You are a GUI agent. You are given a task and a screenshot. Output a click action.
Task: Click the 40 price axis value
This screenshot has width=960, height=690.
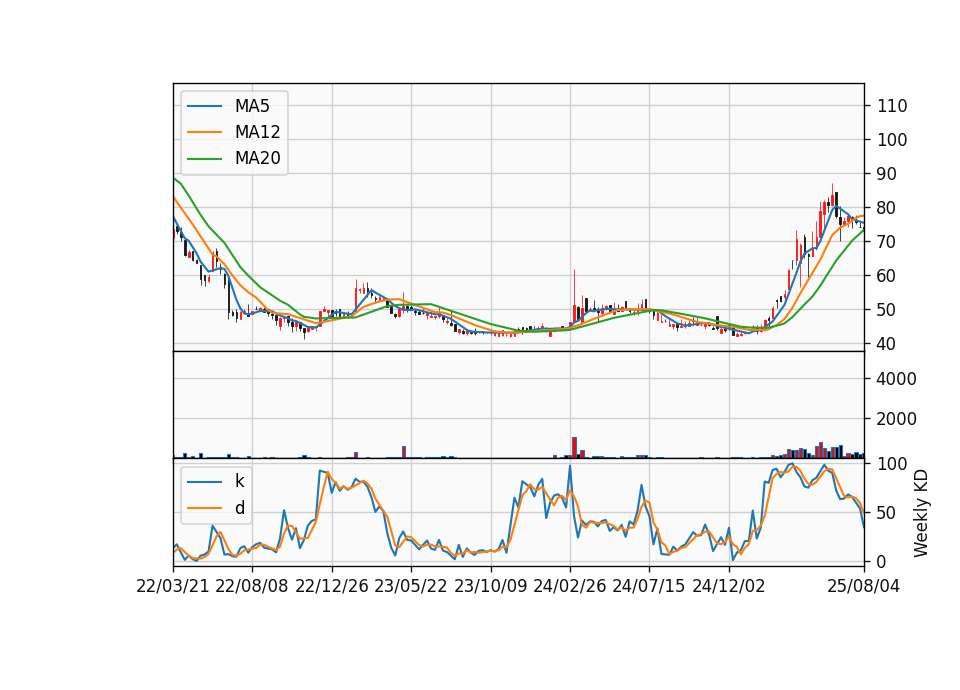point(887,344)
